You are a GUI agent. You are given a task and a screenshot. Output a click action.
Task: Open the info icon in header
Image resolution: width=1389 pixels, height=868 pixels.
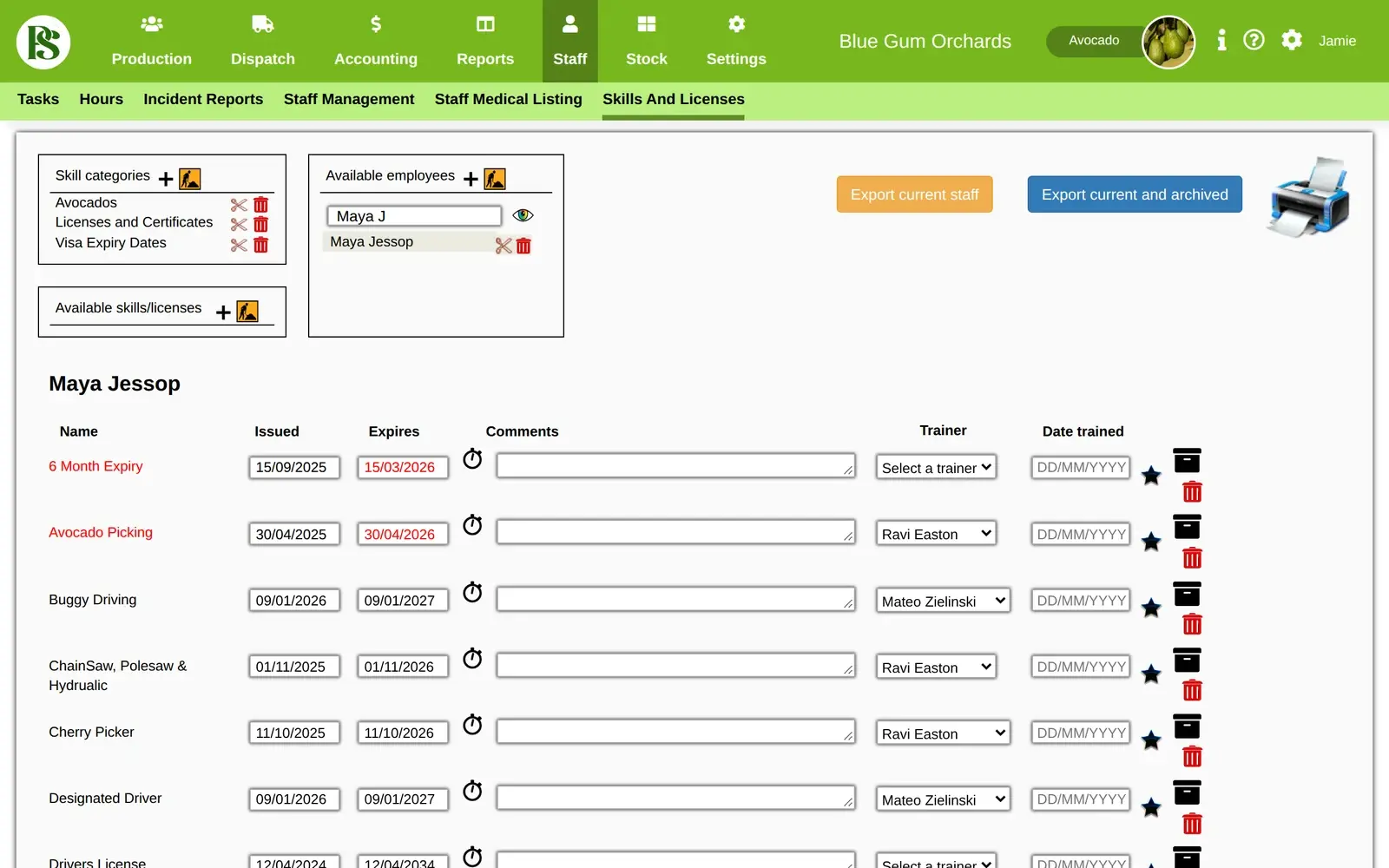(1221, 40)
